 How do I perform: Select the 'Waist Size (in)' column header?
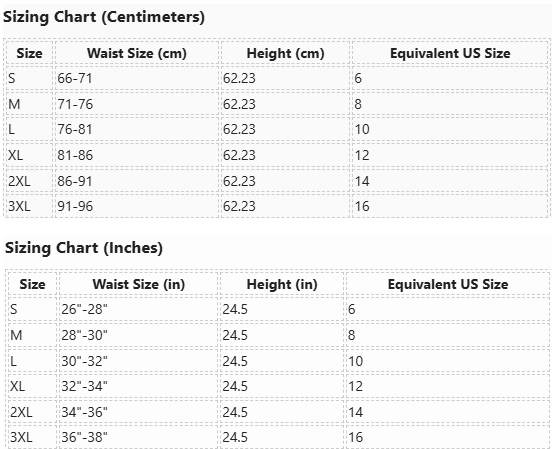[x=139, y=284]
